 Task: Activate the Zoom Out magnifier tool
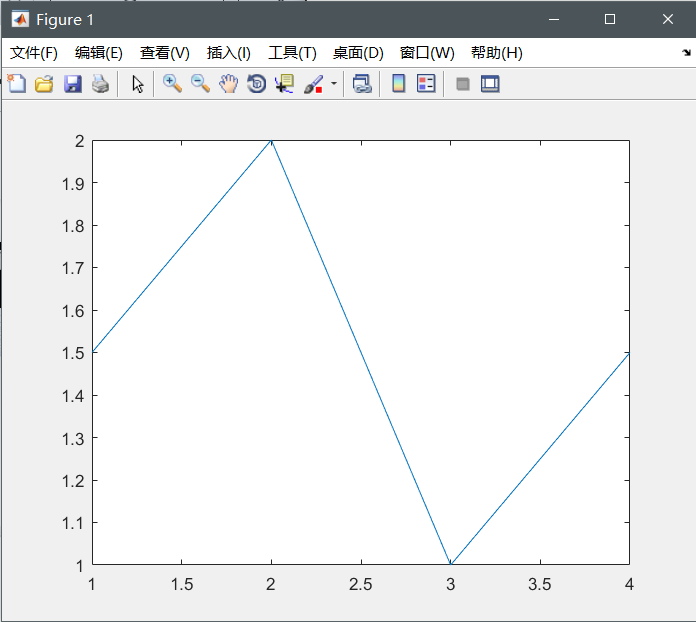point(200,83)
